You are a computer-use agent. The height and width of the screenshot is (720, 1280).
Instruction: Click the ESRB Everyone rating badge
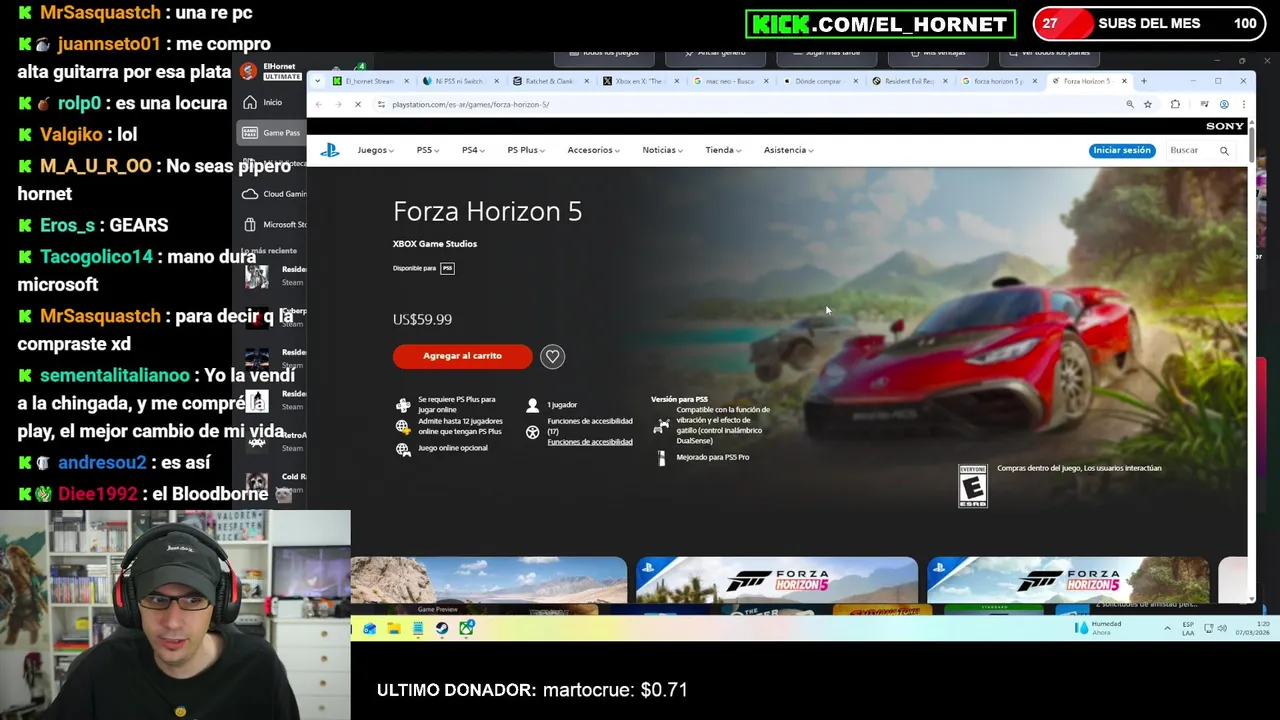pos(973,486)
